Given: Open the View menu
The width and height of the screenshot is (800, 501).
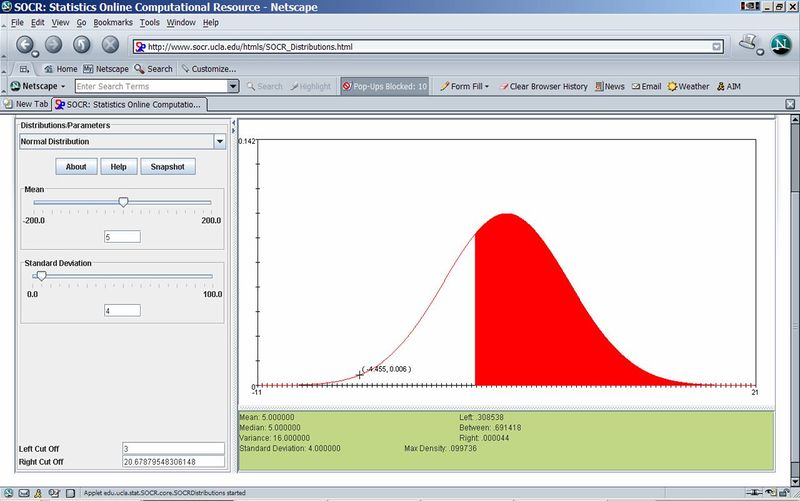Looking at the screenshot, I should (60, 22).
